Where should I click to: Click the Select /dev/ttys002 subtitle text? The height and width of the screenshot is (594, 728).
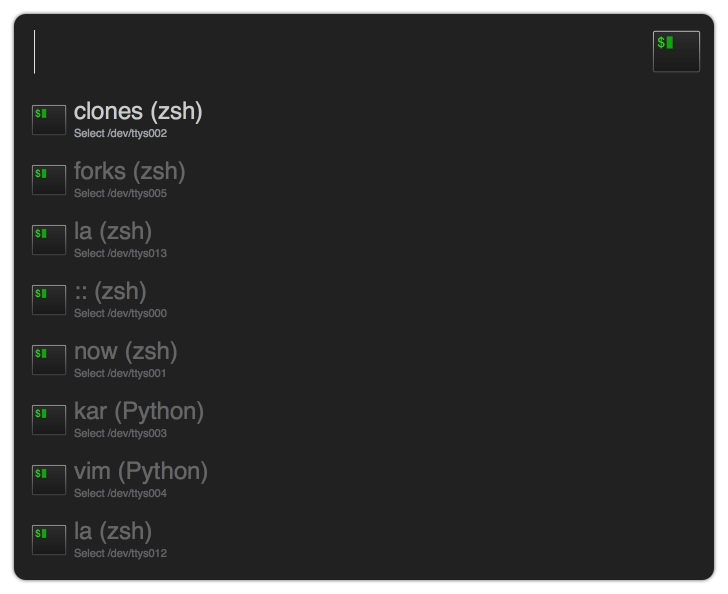pos(120,133)
